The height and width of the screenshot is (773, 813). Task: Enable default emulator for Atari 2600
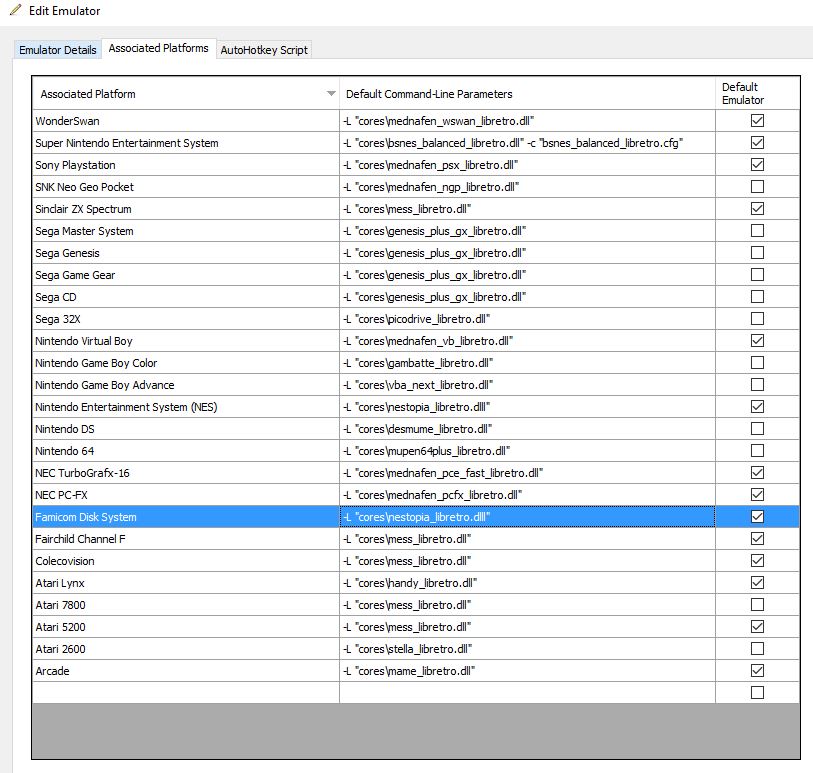[x=758, y=649]
